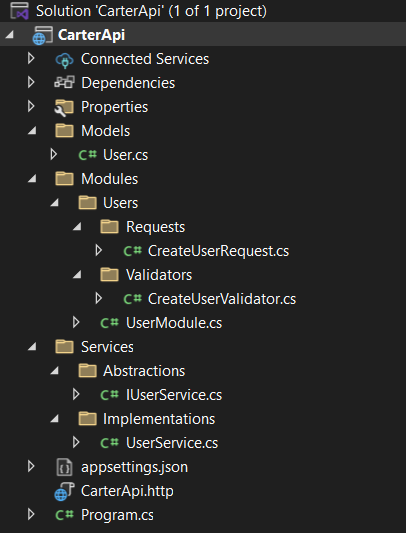Collapse the Modules folder
The image size is (406, 533).
tap(32, 178)
